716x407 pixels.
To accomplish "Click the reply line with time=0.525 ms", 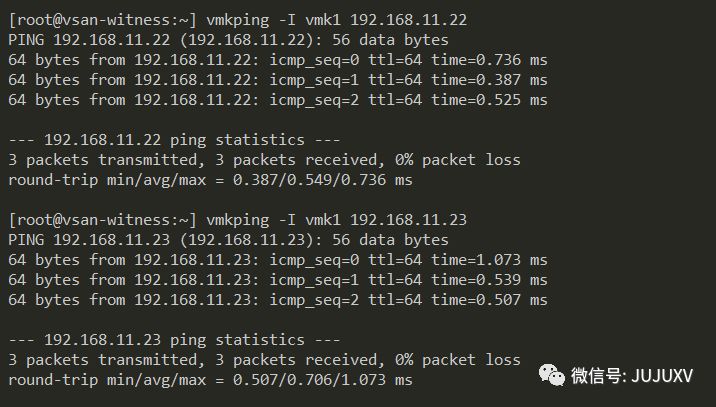I will [x=278, y=100].
